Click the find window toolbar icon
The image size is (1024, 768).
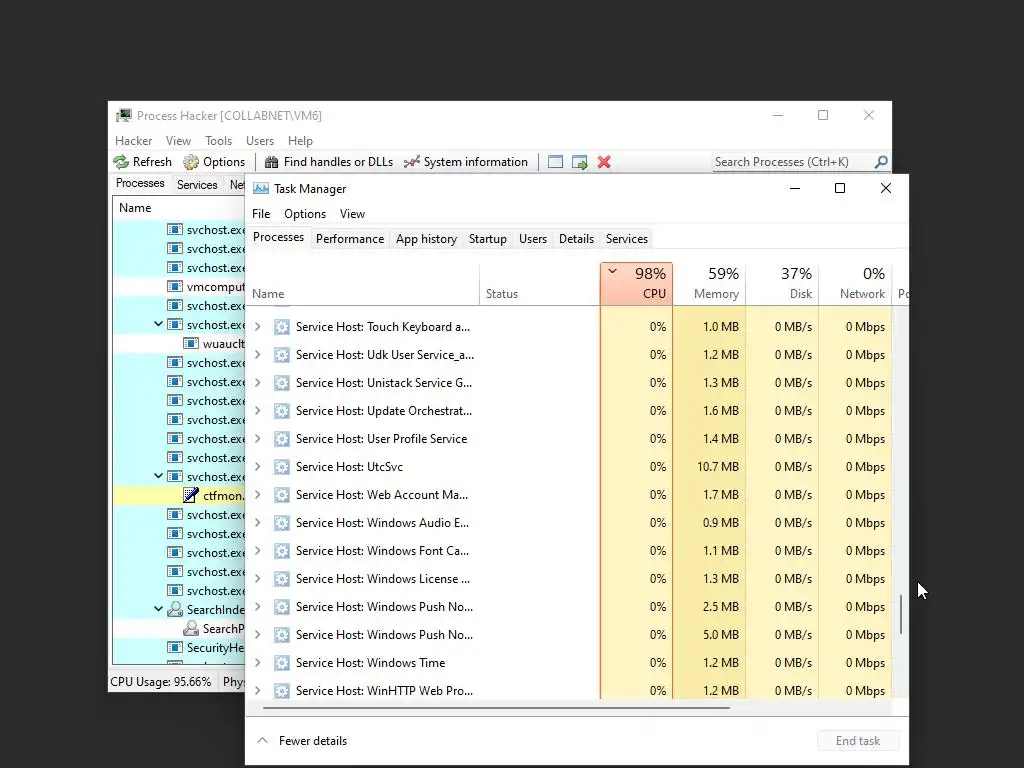coord(555,162)
